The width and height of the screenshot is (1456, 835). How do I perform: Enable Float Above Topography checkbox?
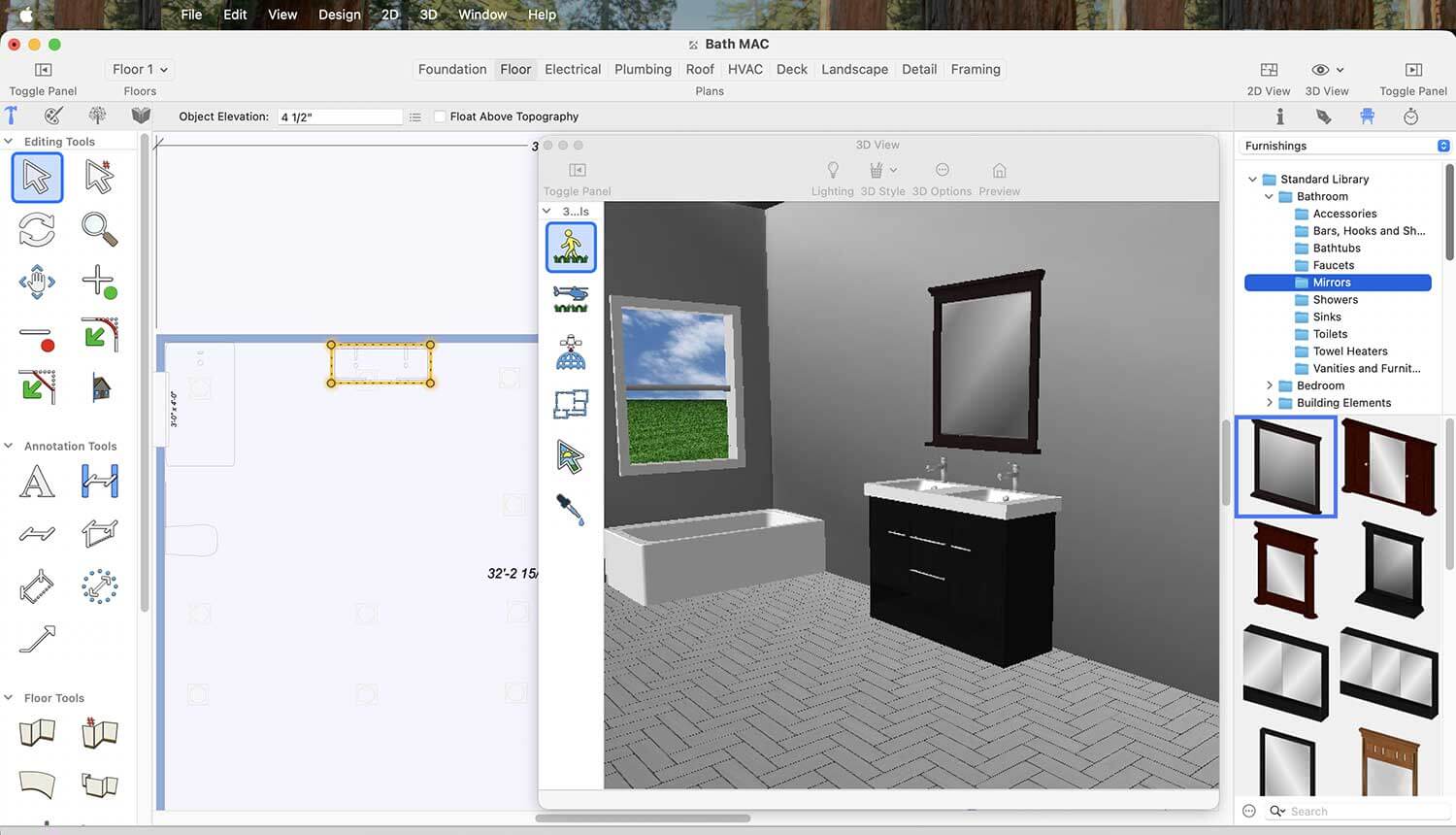(440, 117)
